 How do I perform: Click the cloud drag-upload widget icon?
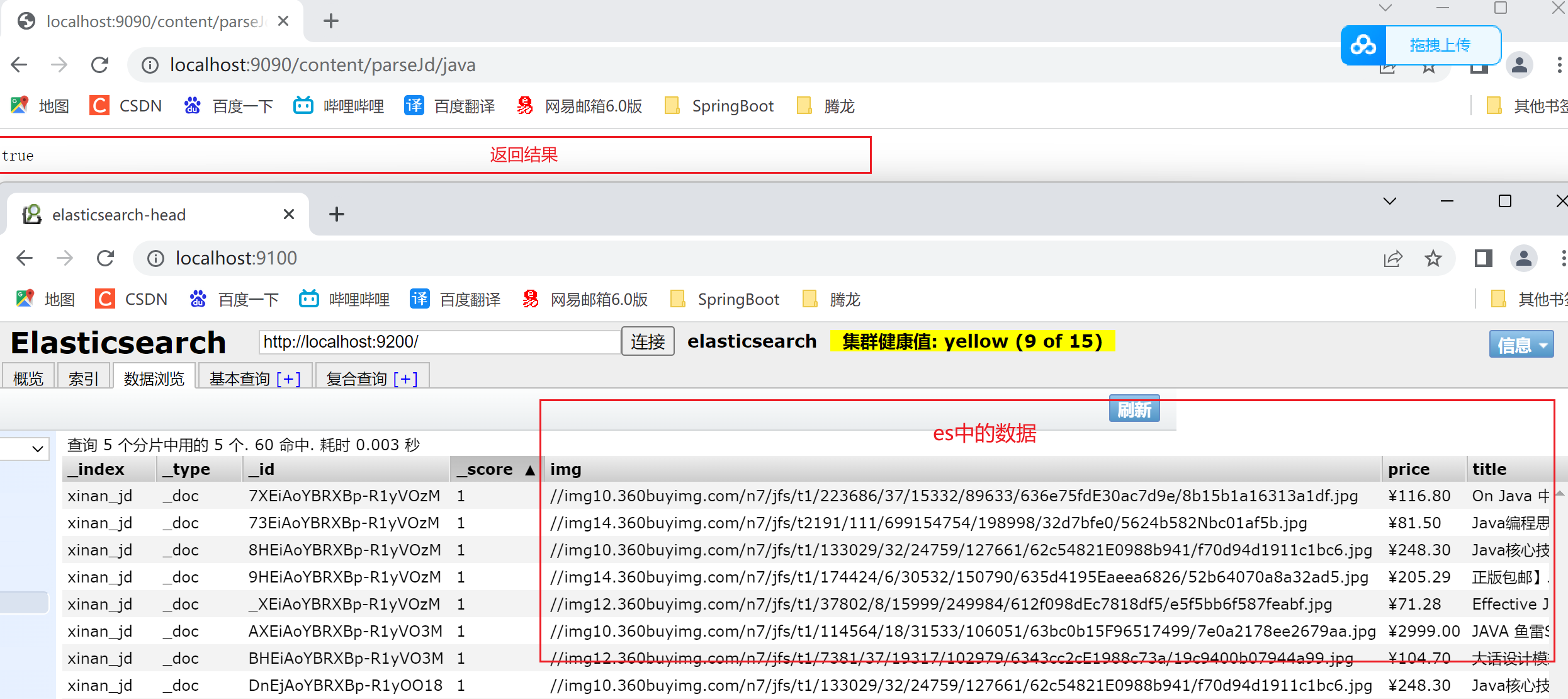[1363, 45]
